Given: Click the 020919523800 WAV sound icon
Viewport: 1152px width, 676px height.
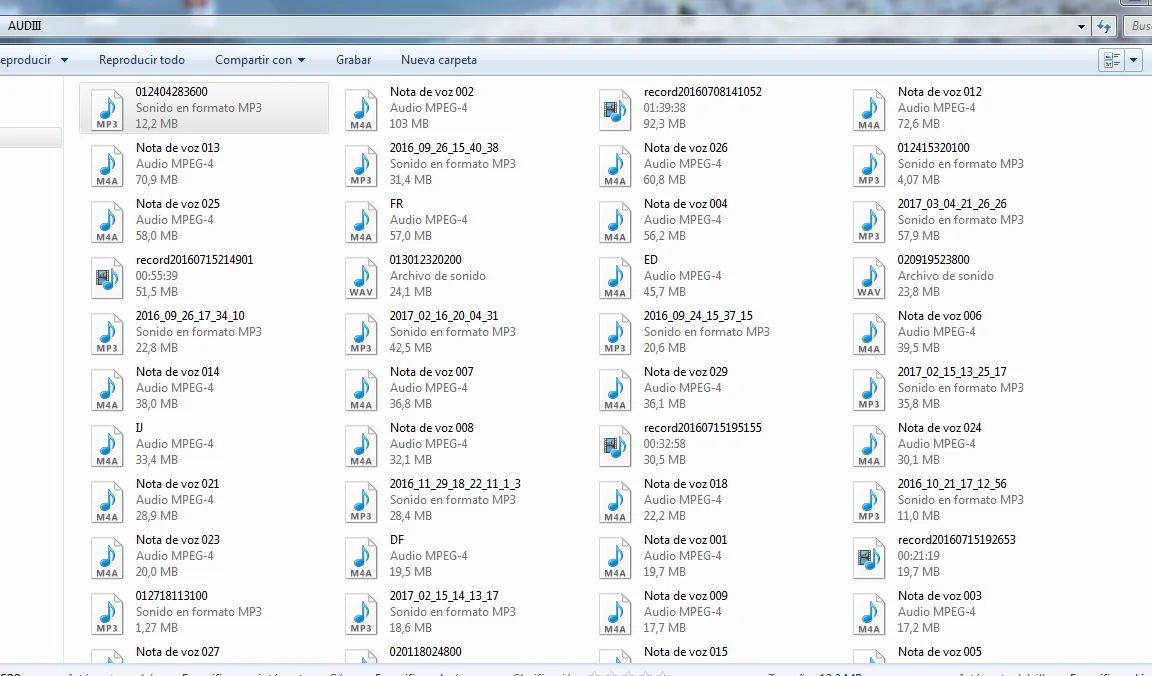Looking at the screenshot, I should click(869, 277).
